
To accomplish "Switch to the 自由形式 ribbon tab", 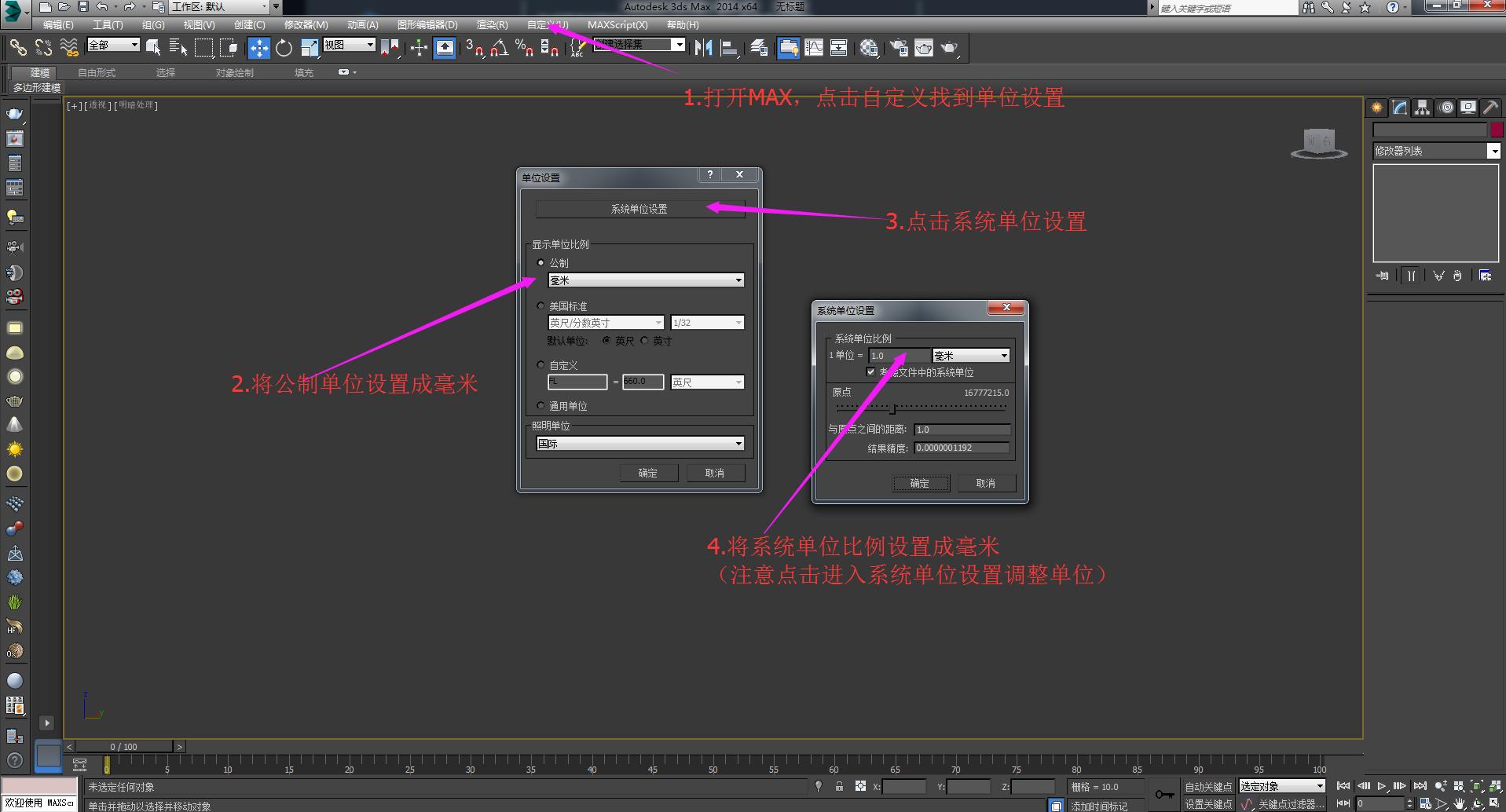I will click(96, 72).
